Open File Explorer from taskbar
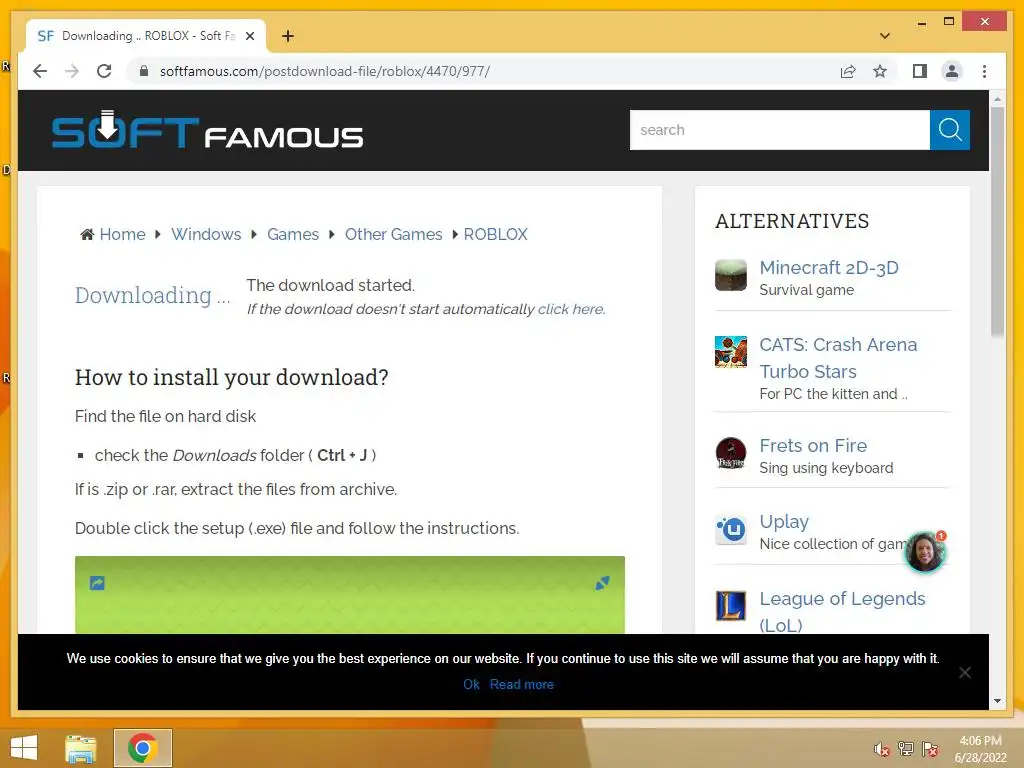 pyautogui.click(x=81, y=748)
